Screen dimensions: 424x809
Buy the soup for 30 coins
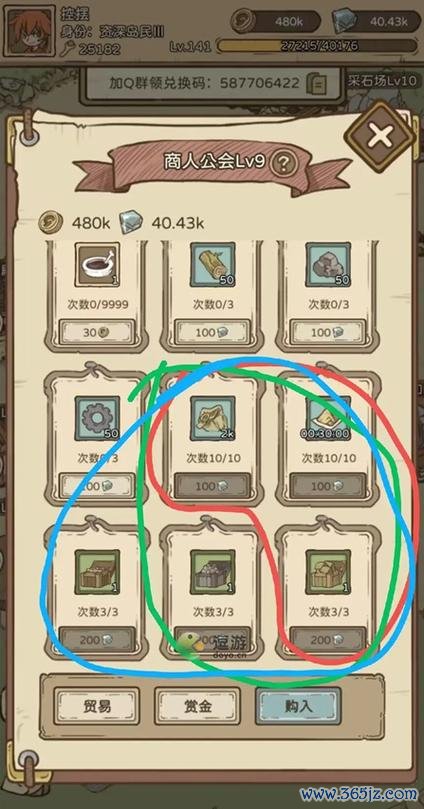pyautogui.click(x=97, y=332)
